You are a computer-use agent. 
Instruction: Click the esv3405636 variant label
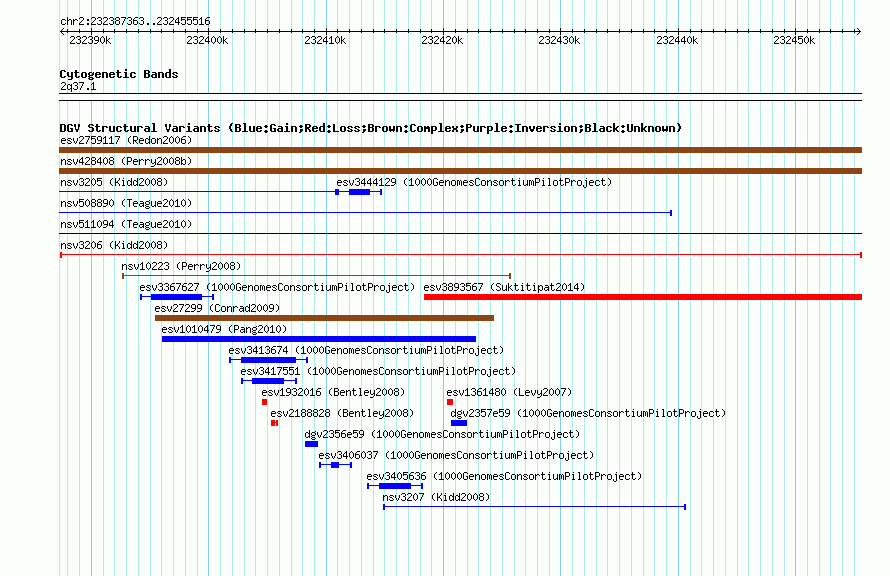(504, 476)
